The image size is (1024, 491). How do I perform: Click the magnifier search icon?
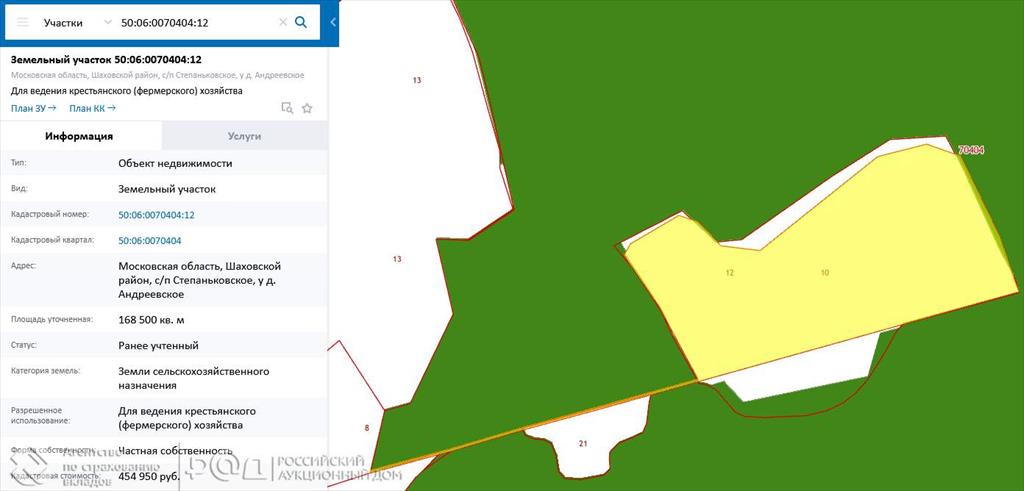pyautogui.click(x=301, y=21)
